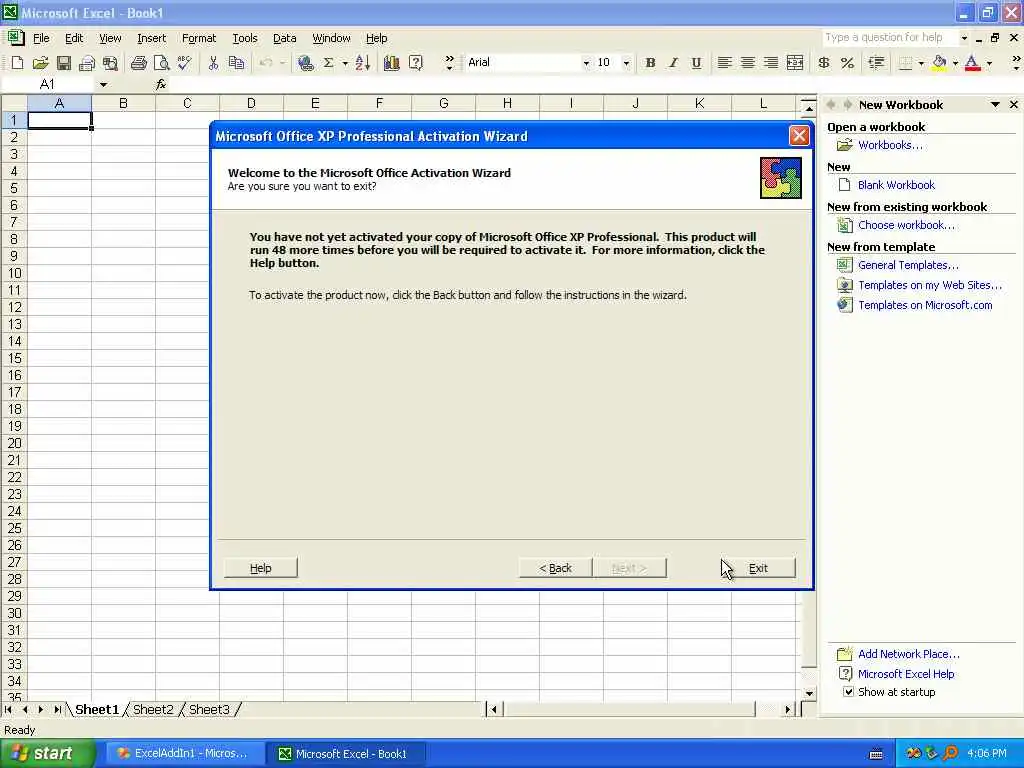1024x768 pixels.
Task: Click the New blank workbook toolbar icon
Action: click(x=17, y=63)
